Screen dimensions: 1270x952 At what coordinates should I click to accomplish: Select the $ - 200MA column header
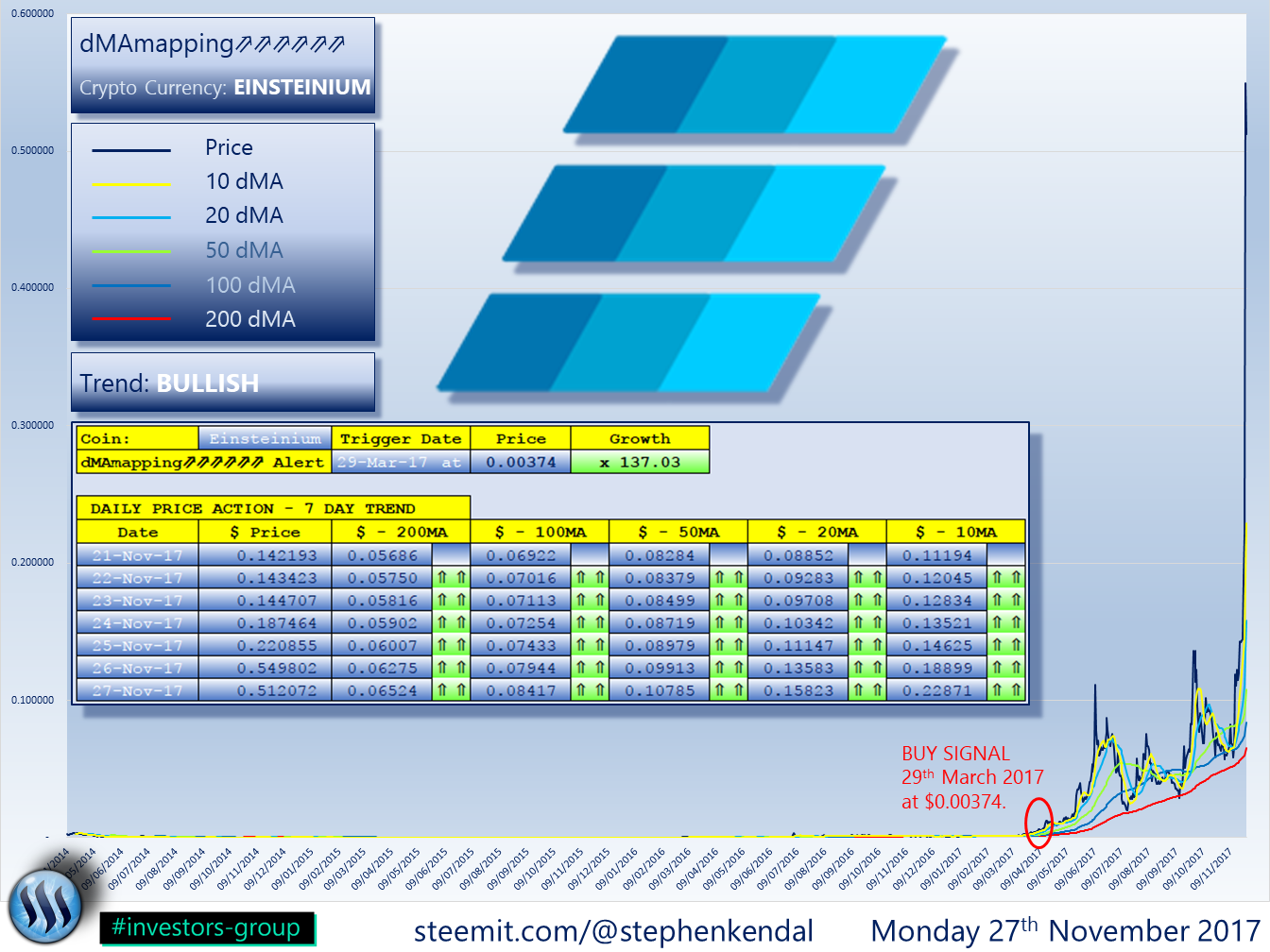pyautogui.click(x=401, y=532)
